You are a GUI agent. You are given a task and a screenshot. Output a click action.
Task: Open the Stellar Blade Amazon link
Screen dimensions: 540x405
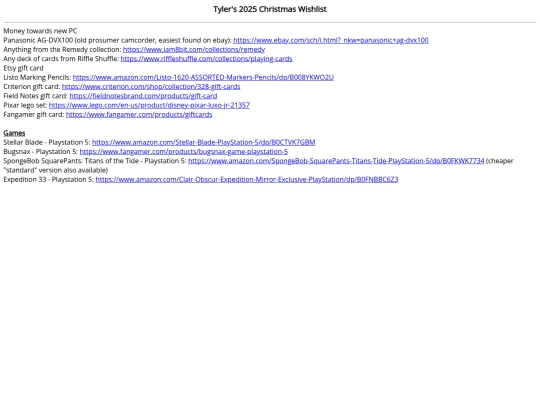pyautogui.click(x=204, y=143)
